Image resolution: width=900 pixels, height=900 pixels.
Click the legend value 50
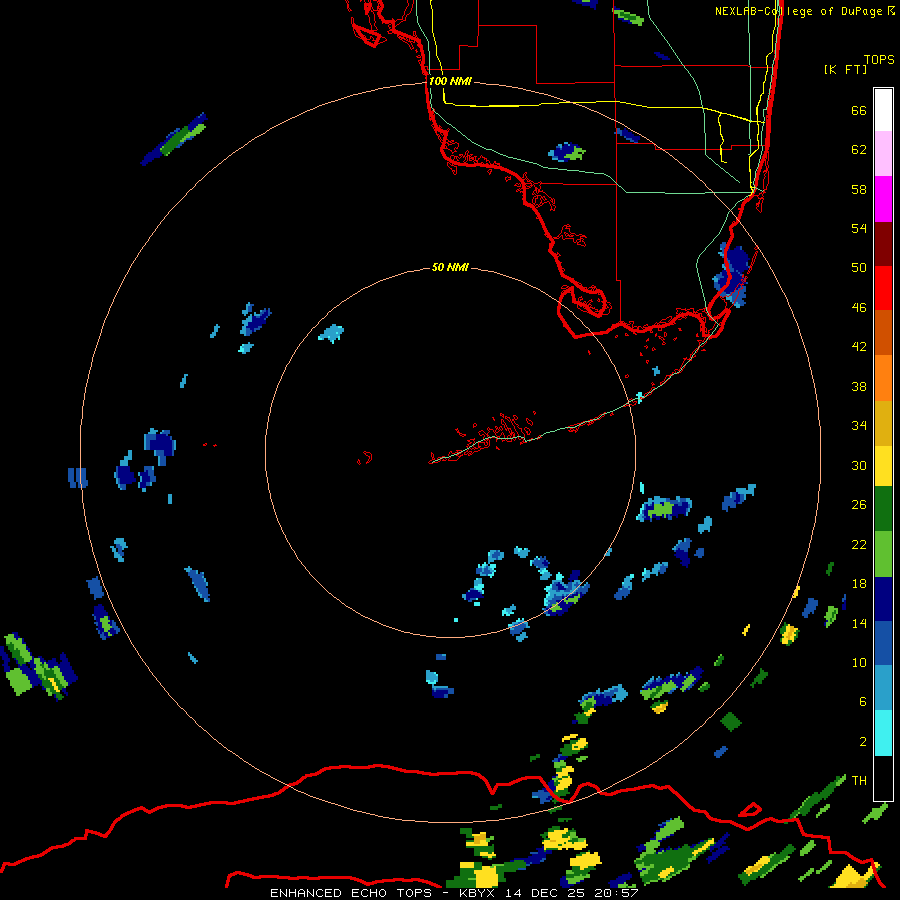click(859, 267)
